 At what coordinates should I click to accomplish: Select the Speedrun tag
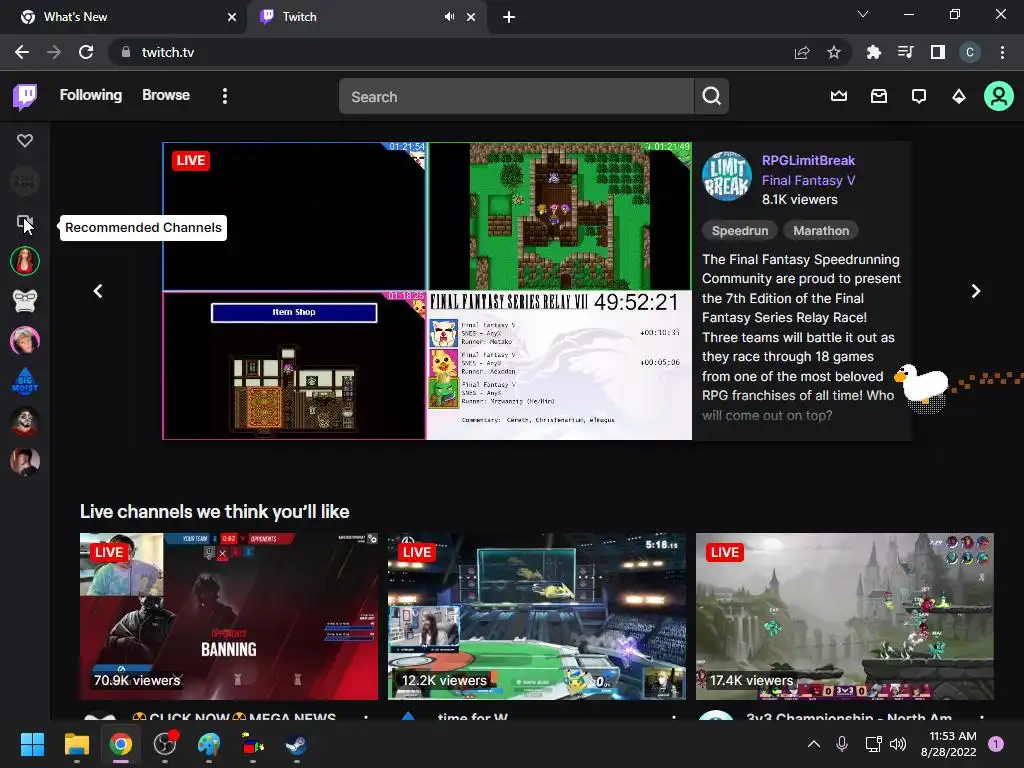[739, 231]
